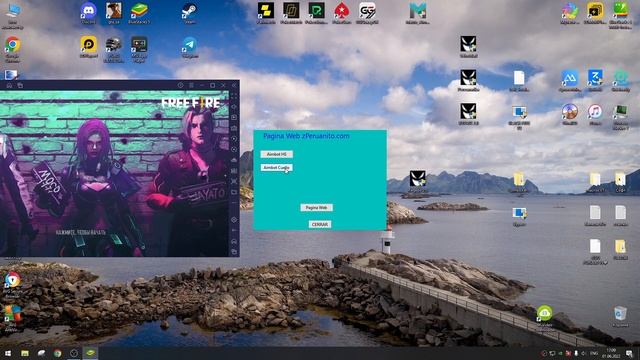Open the yellow circular P app shortcut

(88, 47)
